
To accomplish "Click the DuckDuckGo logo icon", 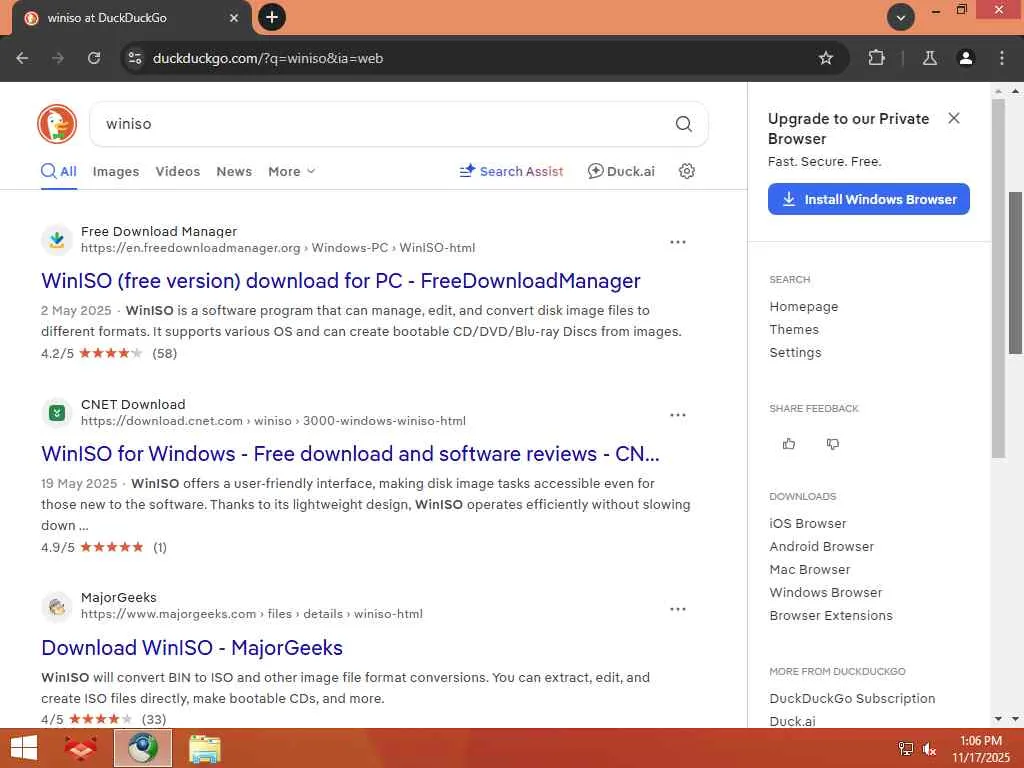I will (57, 123).
